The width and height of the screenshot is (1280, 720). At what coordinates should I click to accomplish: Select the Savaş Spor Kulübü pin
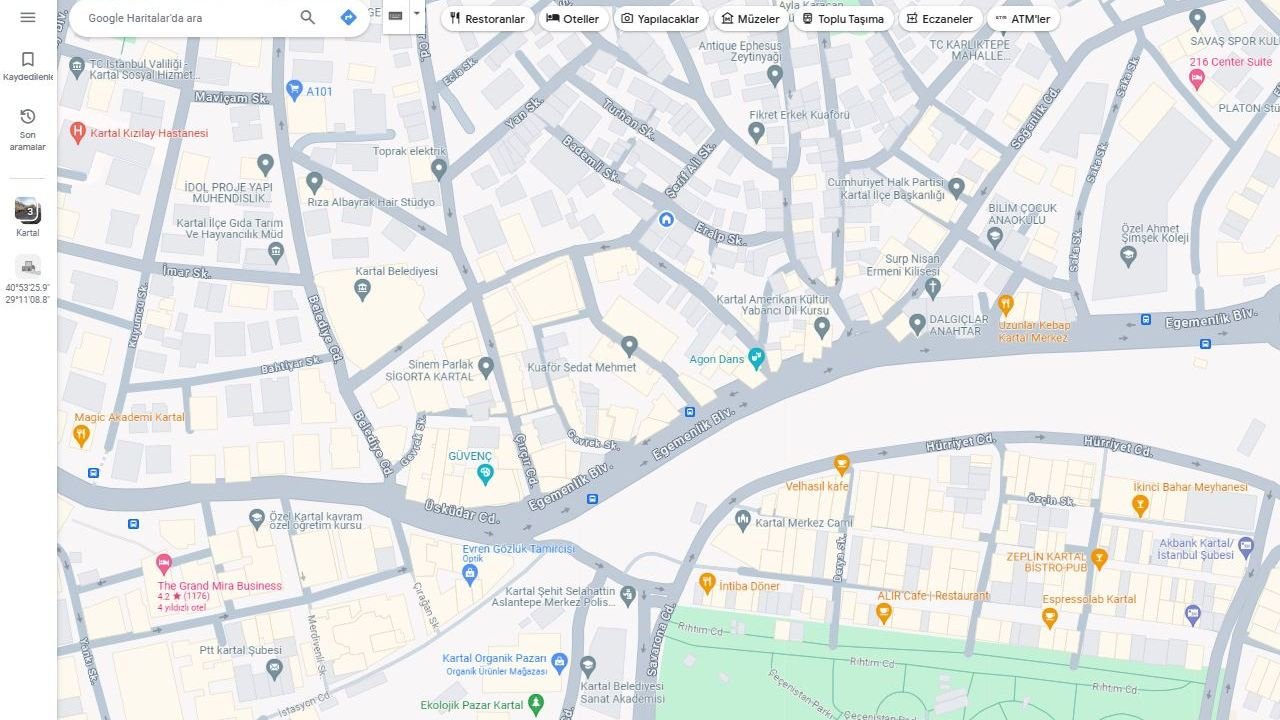click(1197, 19)
